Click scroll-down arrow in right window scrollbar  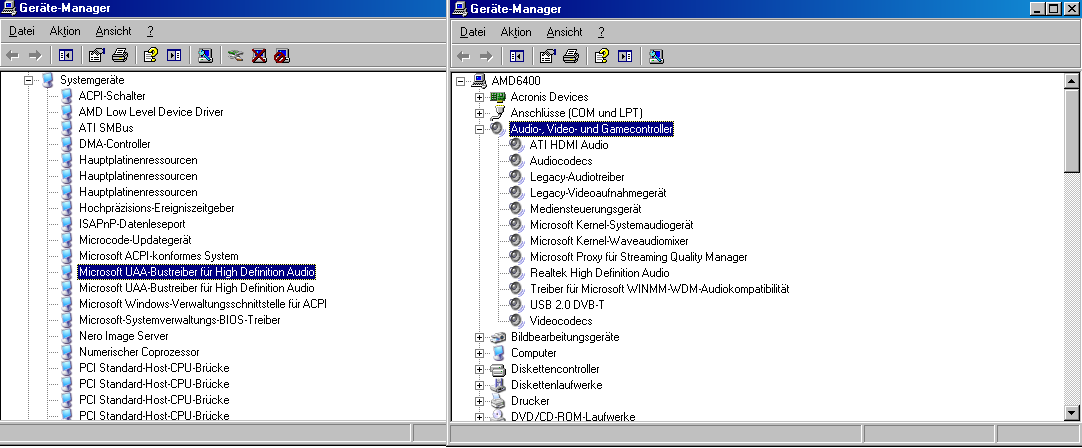(1072, 413)
